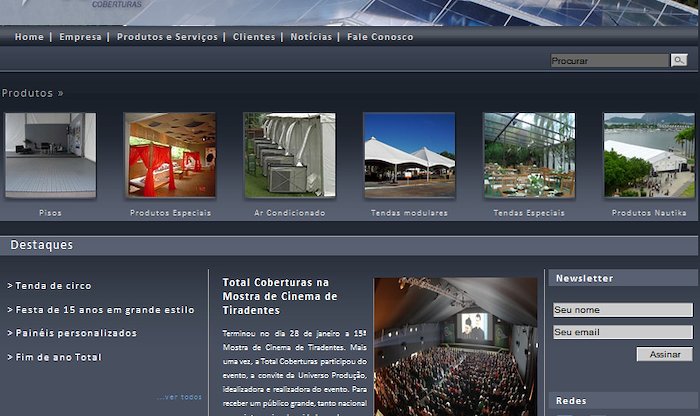Image resolution: width=700 pixels, height=416 pixels.
Task: Click the Assinar button
Action: 665,354
